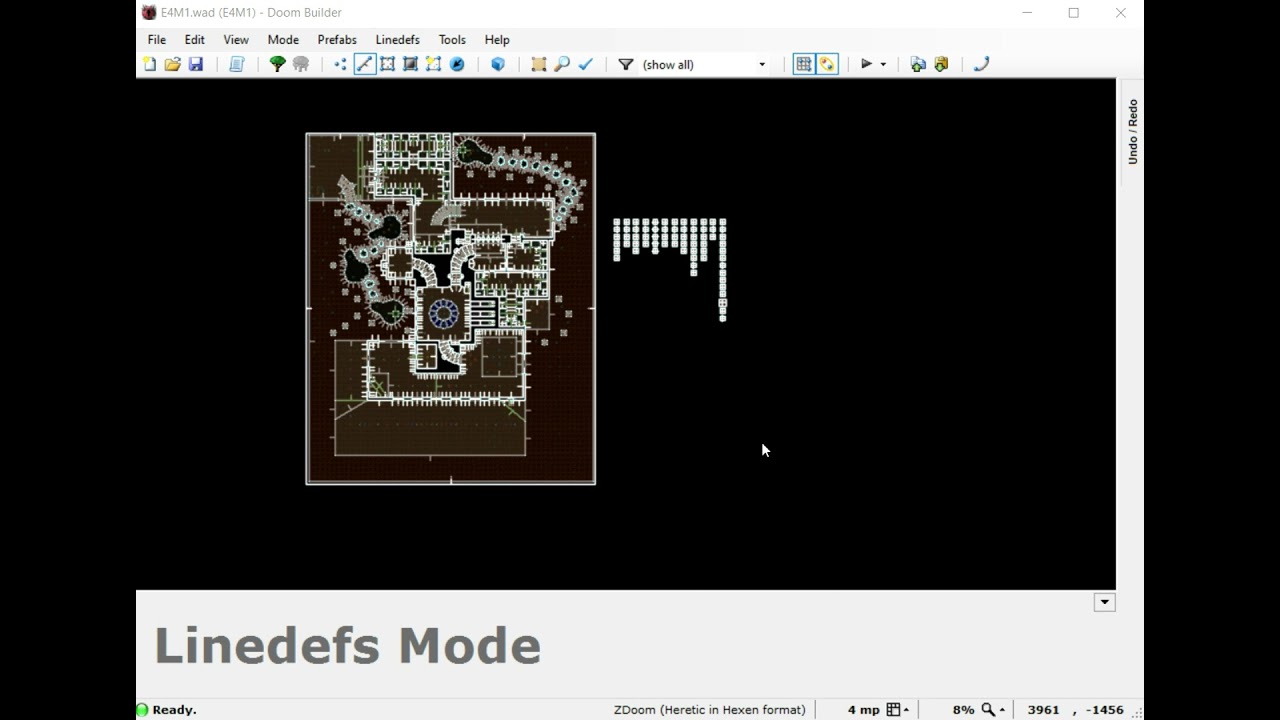Close the Doom Builder window
1280x720 pixels.
coord(1120,13)
